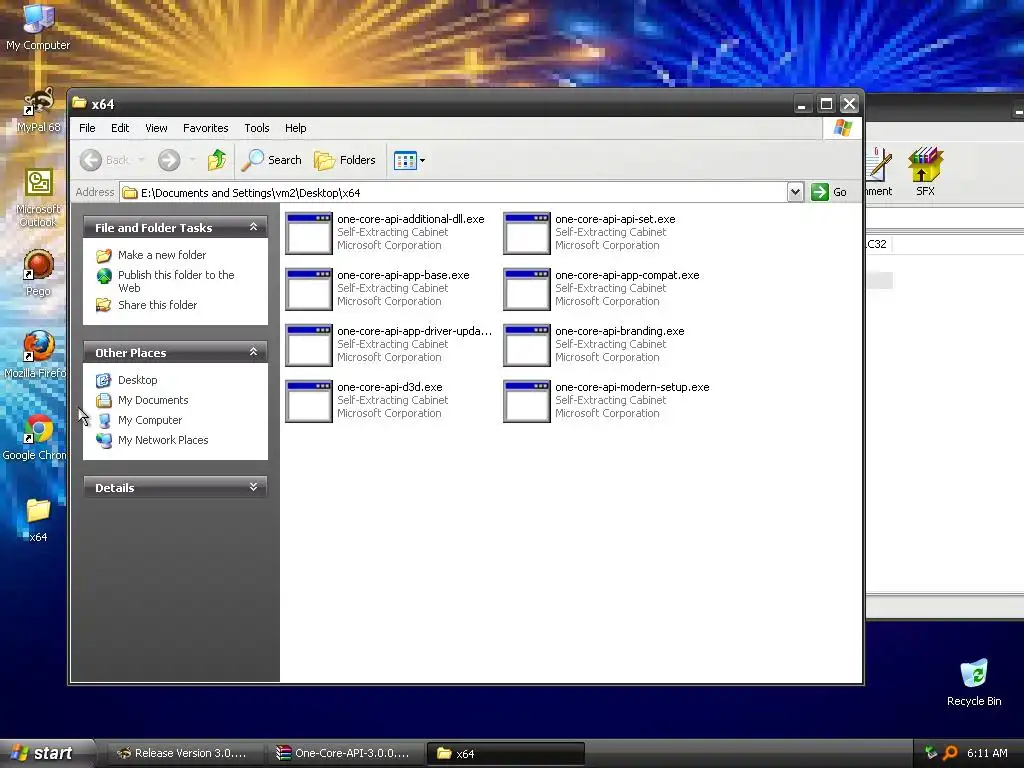1024x768 pixels.
Task: Click one-core-api-d3d.exe file name
Action: coord(389,387)
